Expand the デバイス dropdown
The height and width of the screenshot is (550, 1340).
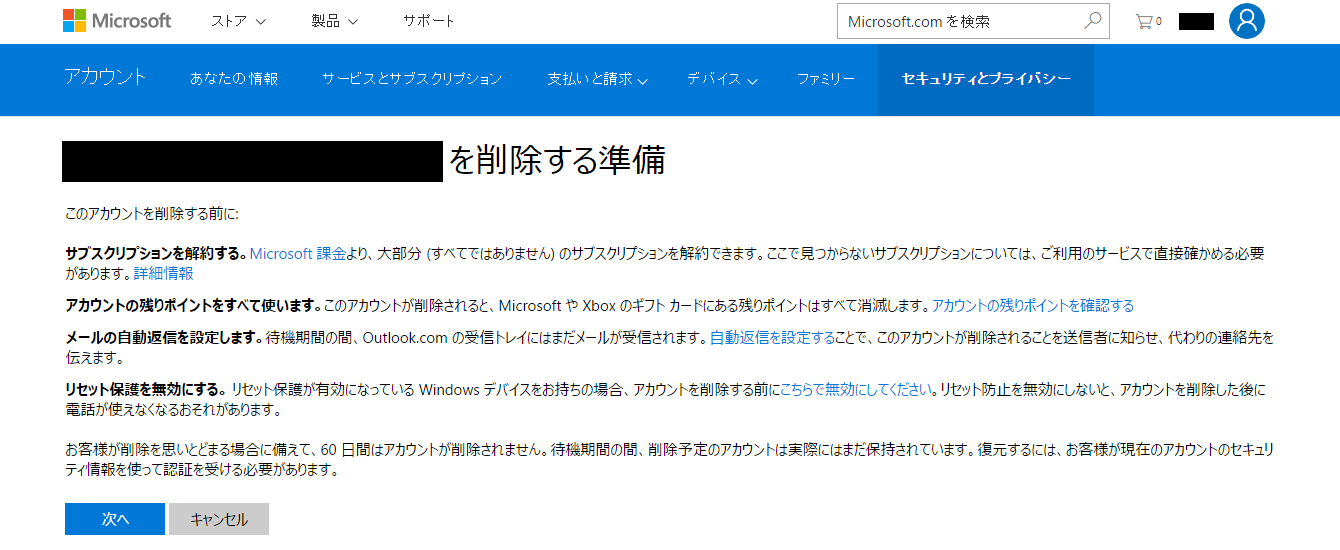[x=721, y=79]
